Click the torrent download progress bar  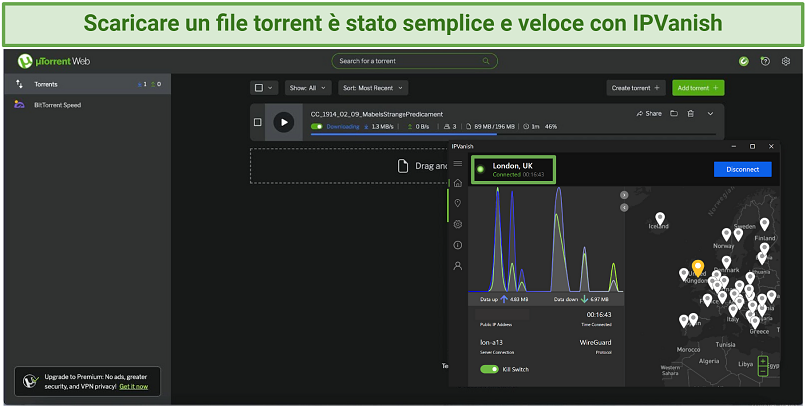513,135
